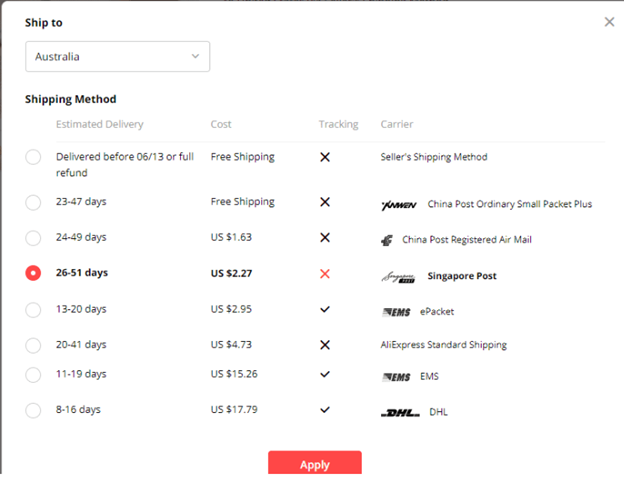Click the Yanwen carrier logo

point(398,205)
